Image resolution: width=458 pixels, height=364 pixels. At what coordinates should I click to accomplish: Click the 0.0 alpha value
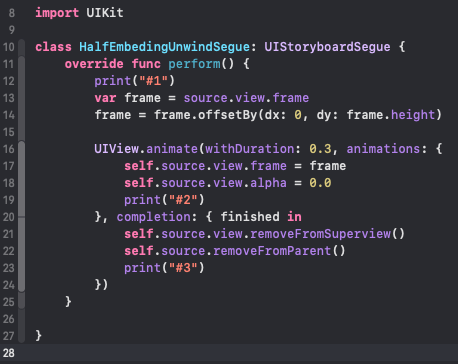point(320,183)
